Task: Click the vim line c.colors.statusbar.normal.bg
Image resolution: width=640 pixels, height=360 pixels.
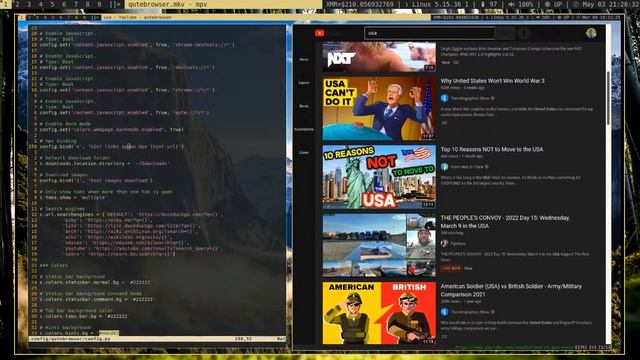Action: [95, 282]
